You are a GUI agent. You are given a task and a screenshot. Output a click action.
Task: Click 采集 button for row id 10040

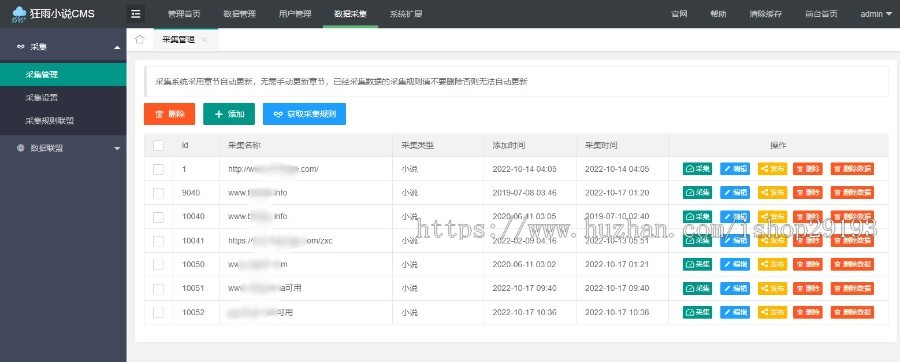coord(697,217)
